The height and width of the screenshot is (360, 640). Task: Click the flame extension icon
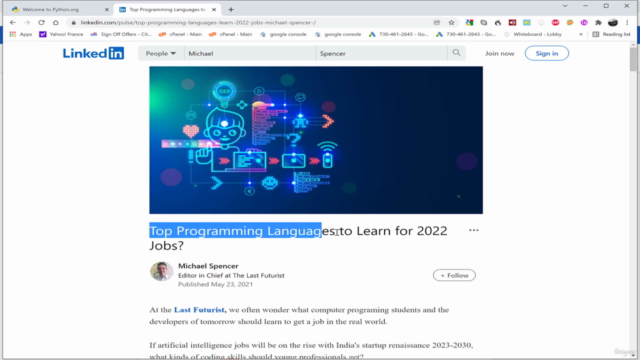point(498,22)
